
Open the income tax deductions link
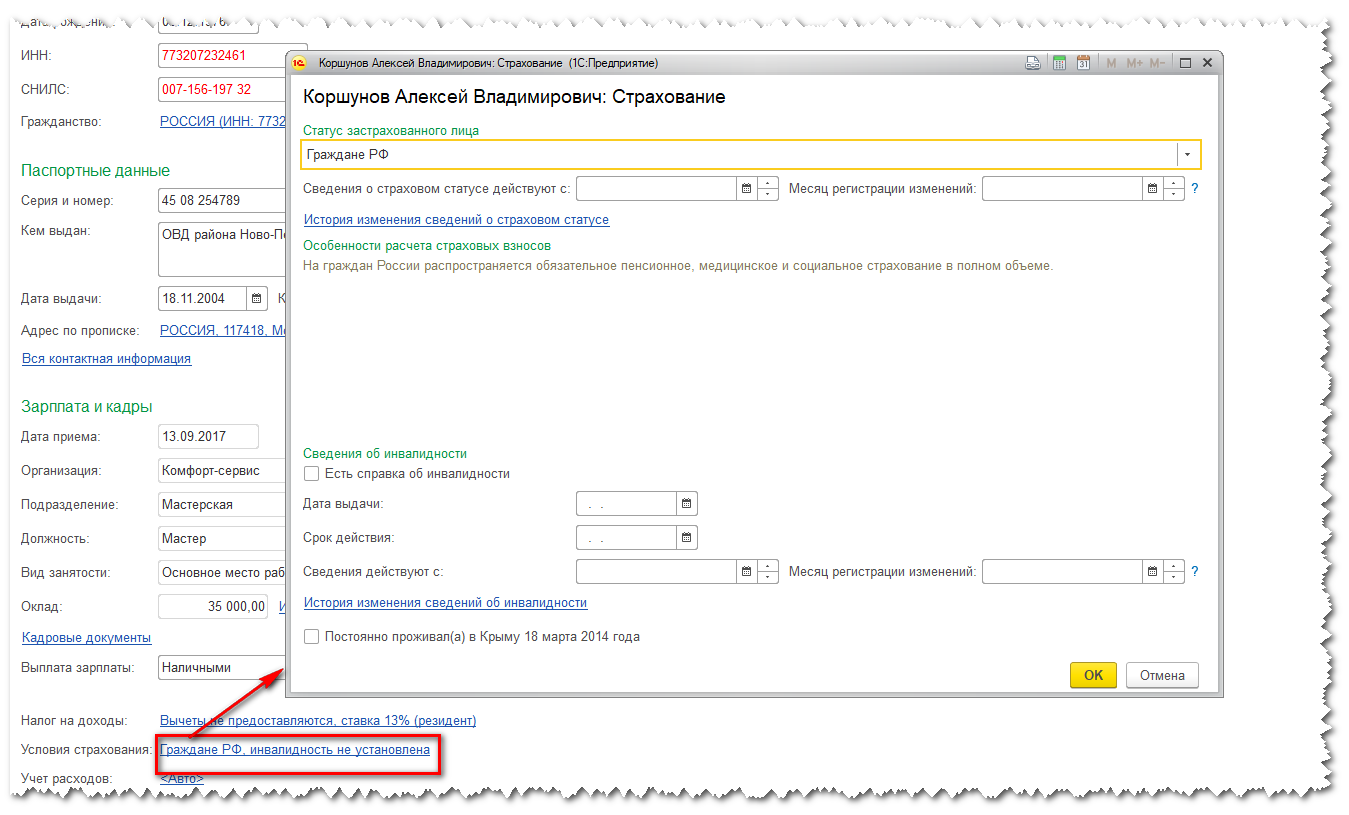click(x=318, y=720)
